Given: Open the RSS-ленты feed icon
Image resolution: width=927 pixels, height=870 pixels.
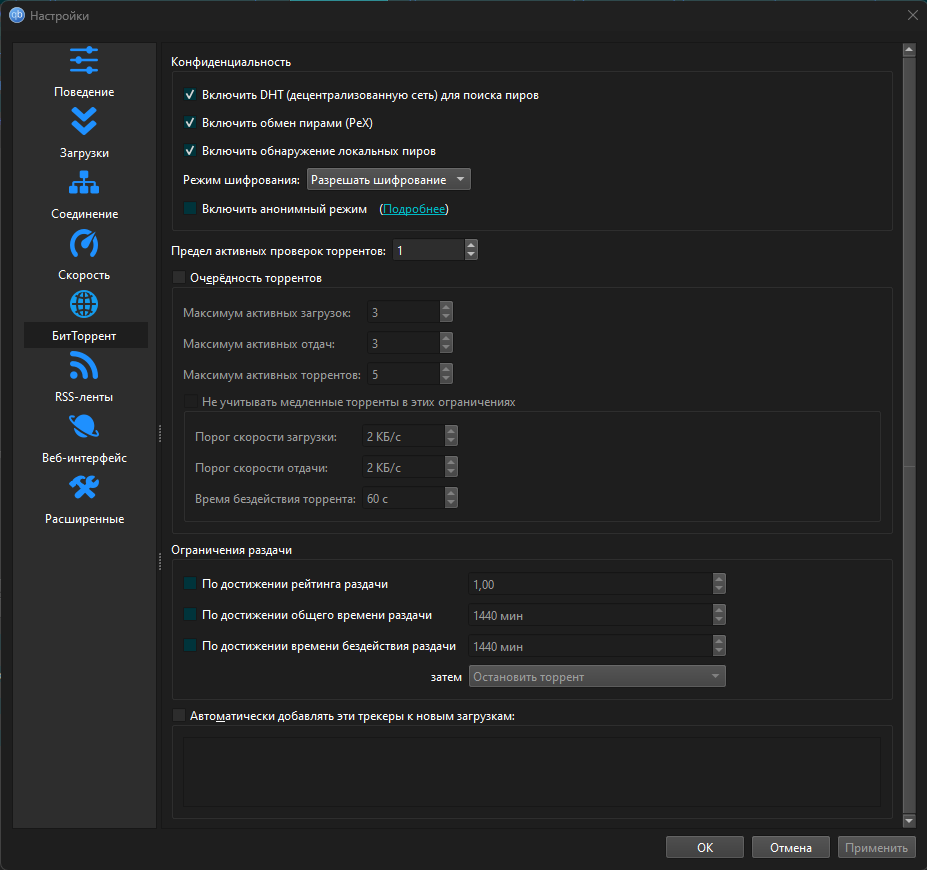Looking at the screenshot, I should click(x=84, y=365).
